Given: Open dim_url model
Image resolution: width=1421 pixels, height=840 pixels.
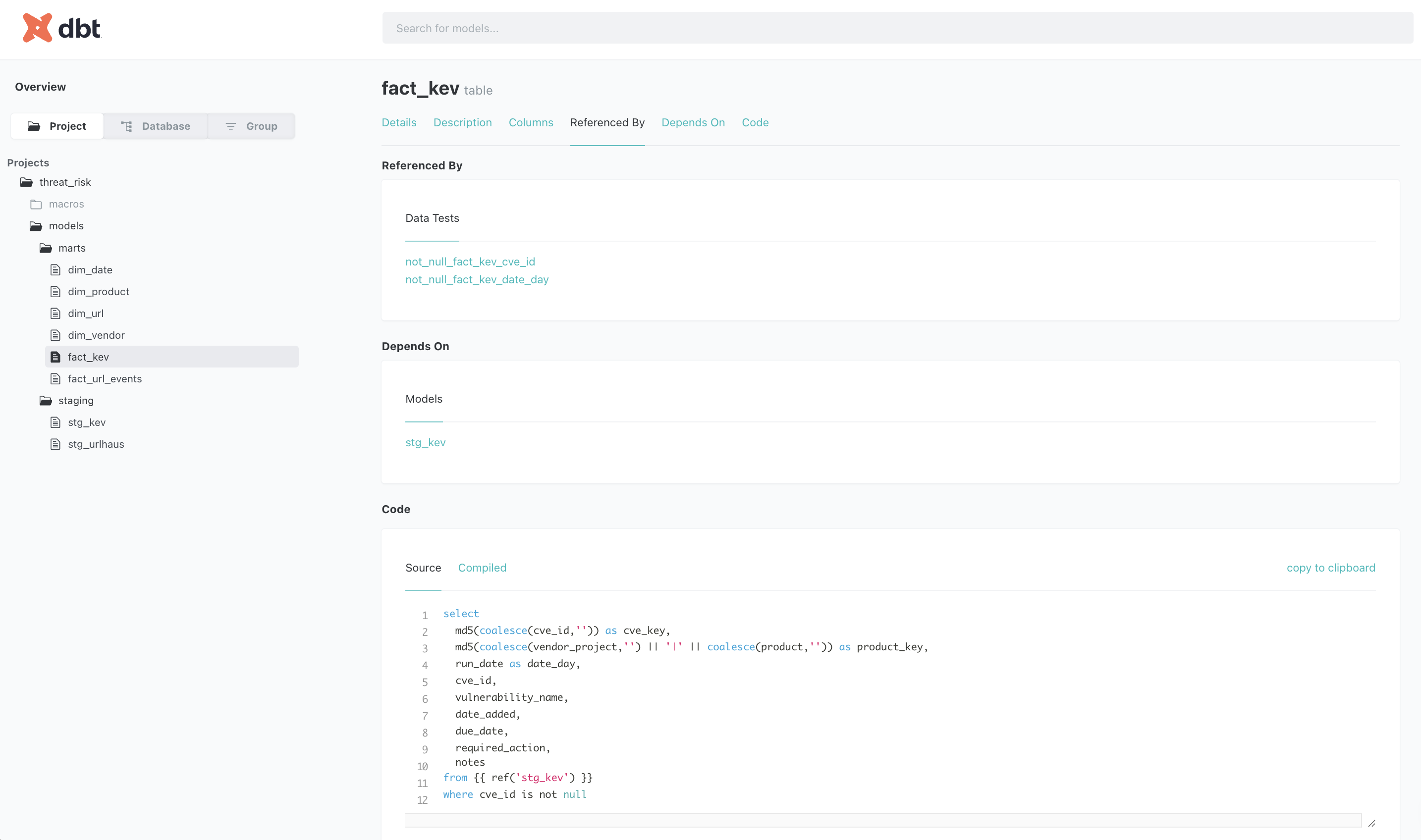Looking at the screenshot, I should click(x=86, y=314).
